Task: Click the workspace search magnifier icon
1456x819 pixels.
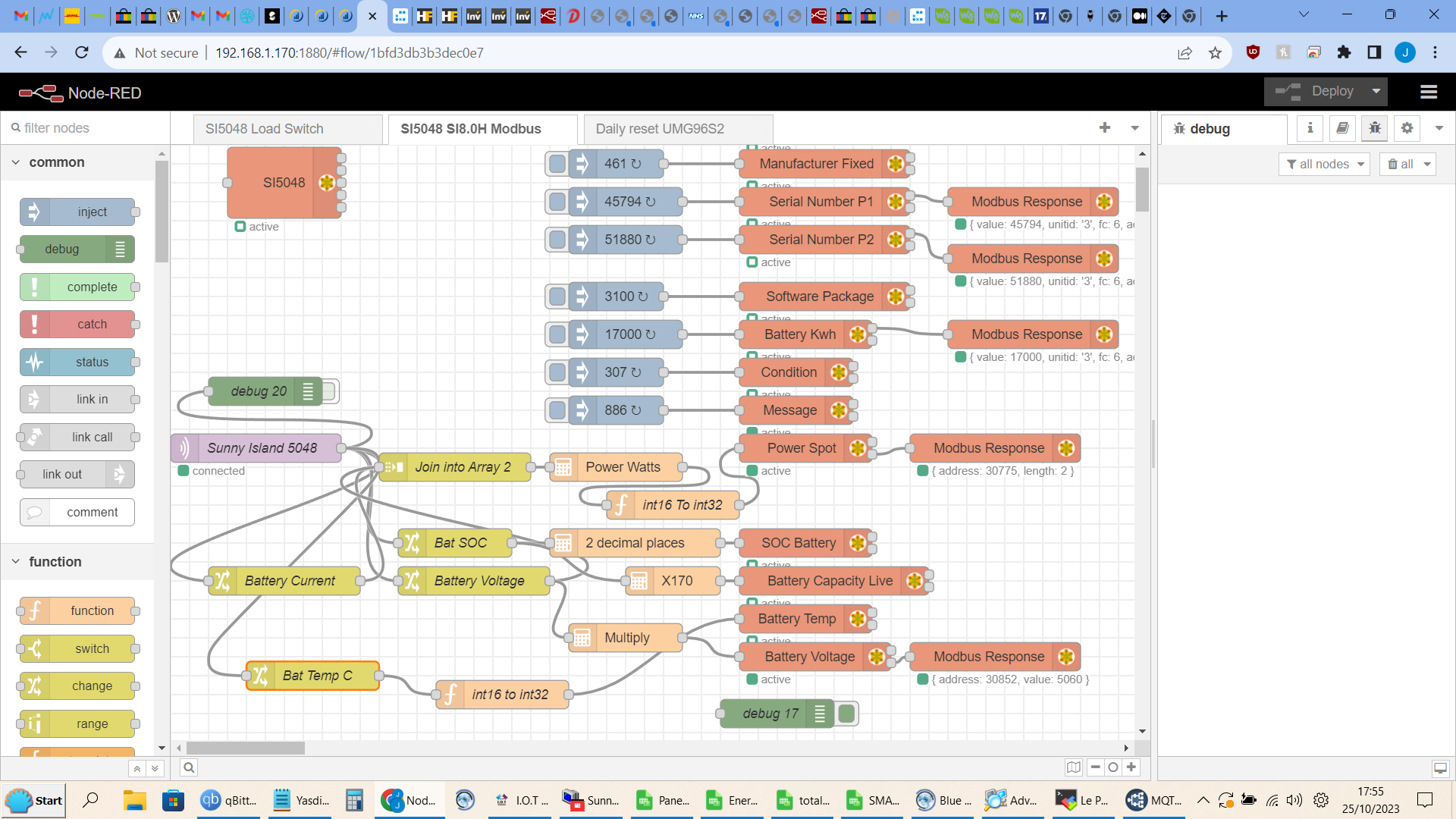Action: (x=189, y=767)
